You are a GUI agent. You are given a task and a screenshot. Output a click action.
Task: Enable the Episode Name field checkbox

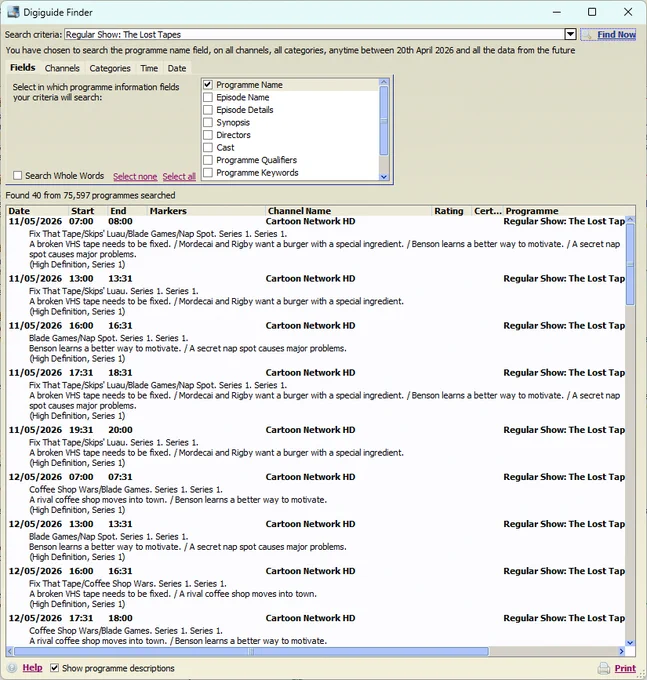(x=208, y=97)
